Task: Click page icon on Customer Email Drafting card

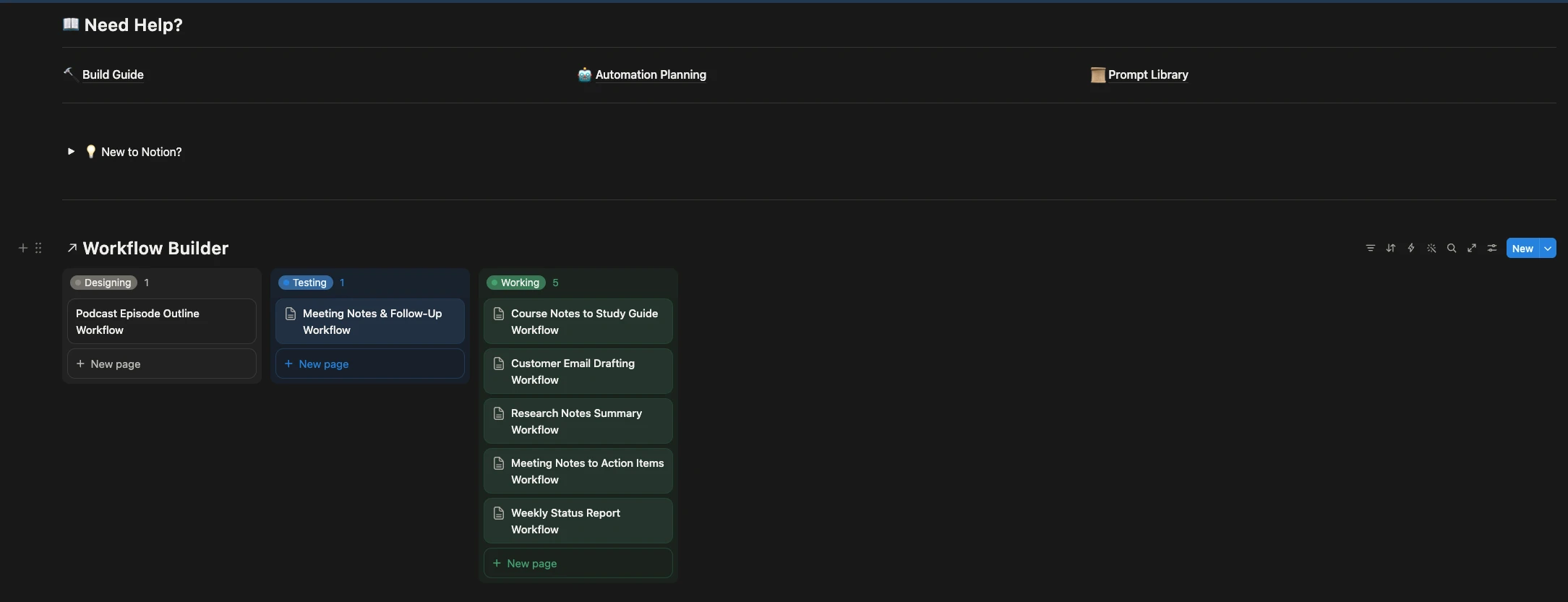Action: coord(499,364)
